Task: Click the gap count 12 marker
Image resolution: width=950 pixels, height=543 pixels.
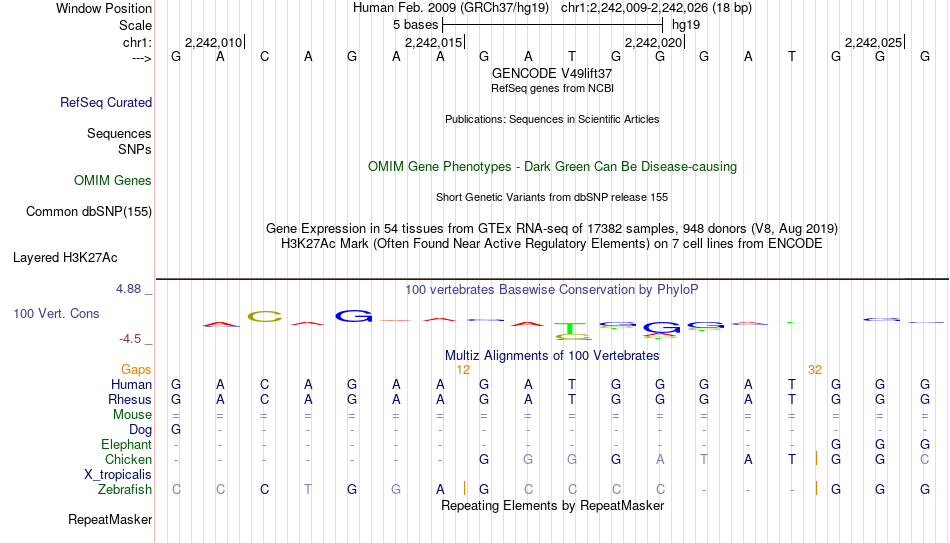Action: point(463,370)
